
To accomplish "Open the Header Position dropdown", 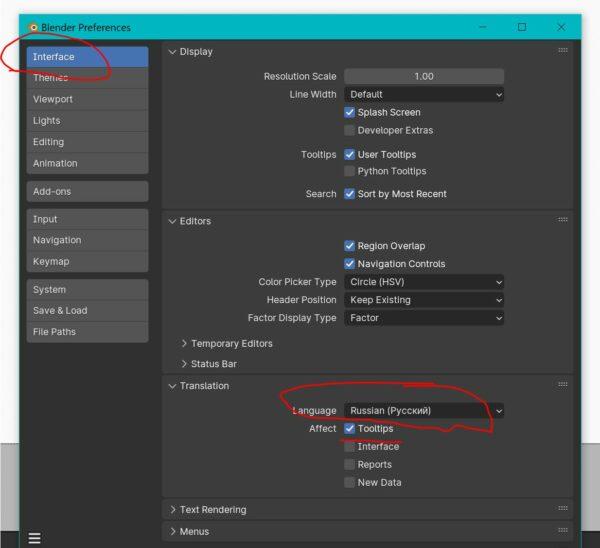I will pos(424,300).
